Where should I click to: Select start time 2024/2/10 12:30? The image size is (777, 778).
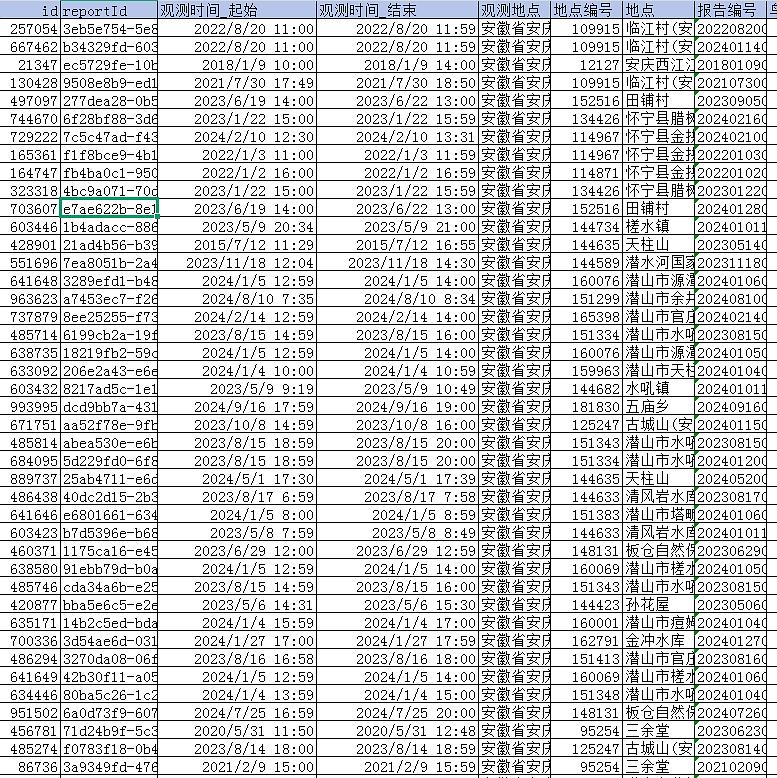tap(237, 137)
